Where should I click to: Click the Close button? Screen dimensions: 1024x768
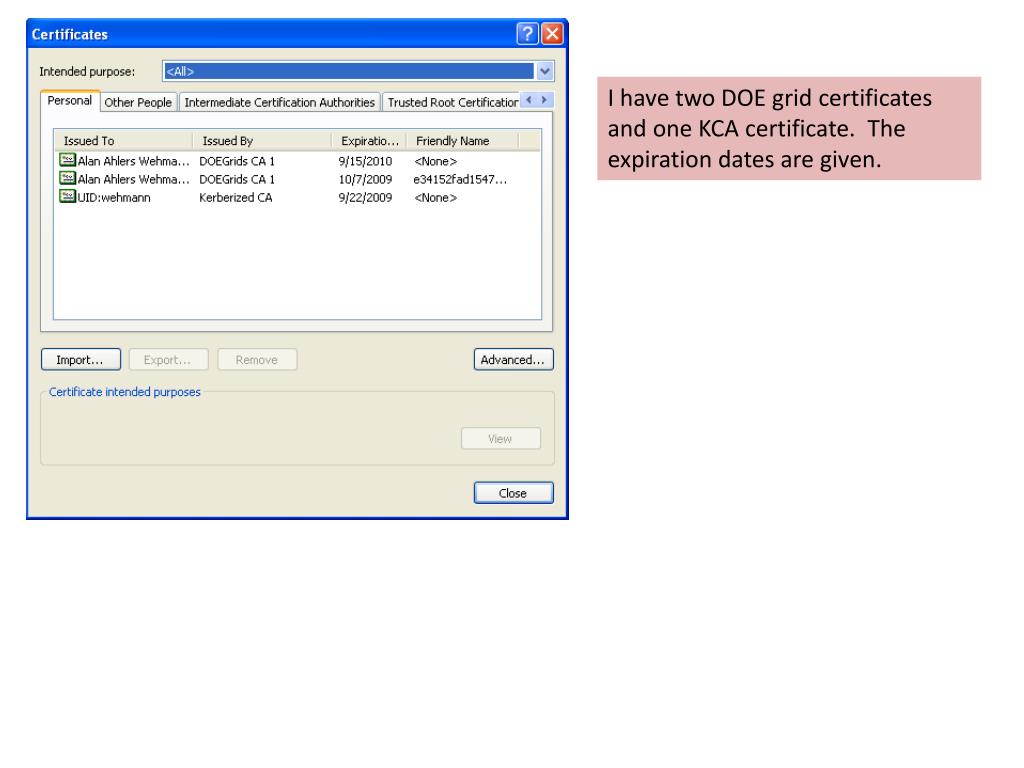513,493
